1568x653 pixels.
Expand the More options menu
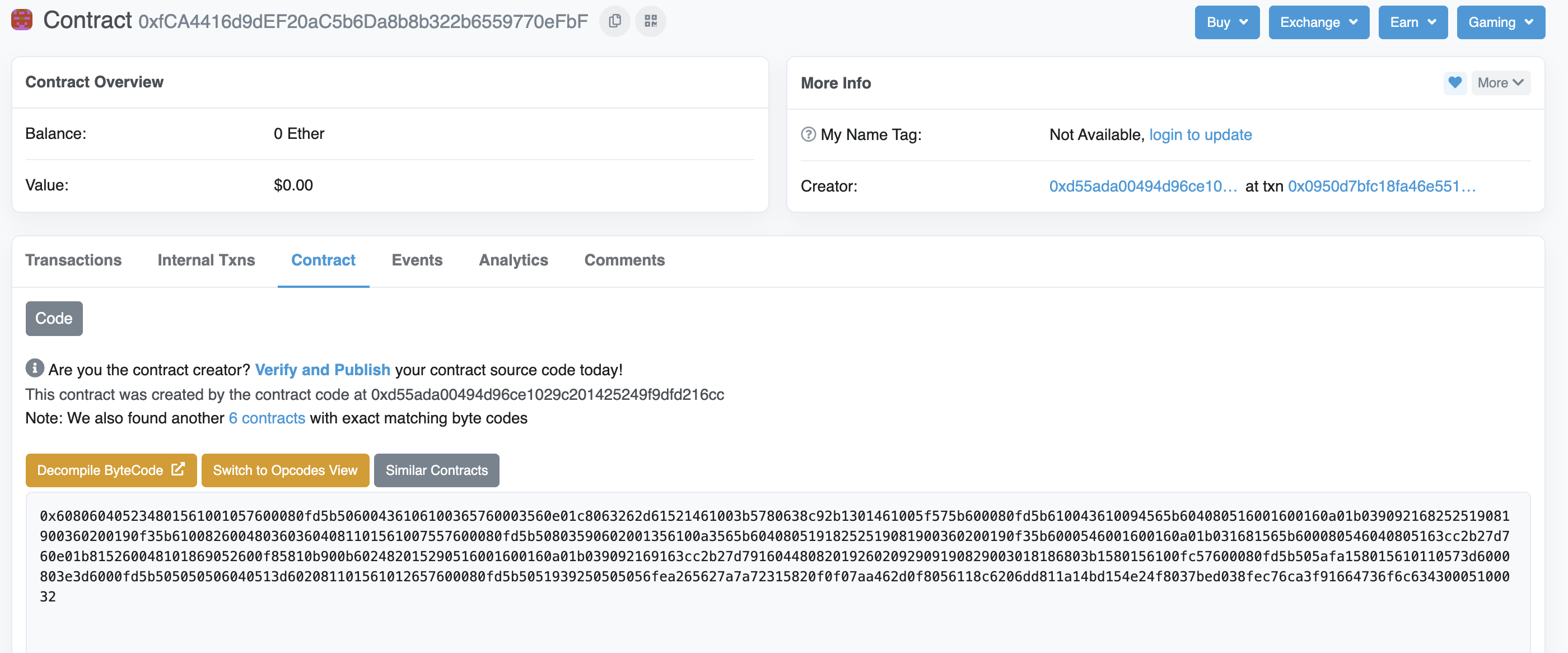pos(1500,83)
